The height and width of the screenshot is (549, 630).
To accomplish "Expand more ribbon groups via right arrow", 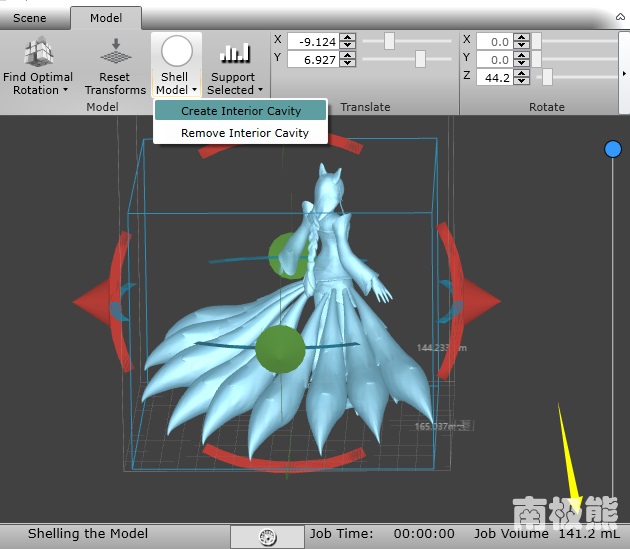I will 624,73.
